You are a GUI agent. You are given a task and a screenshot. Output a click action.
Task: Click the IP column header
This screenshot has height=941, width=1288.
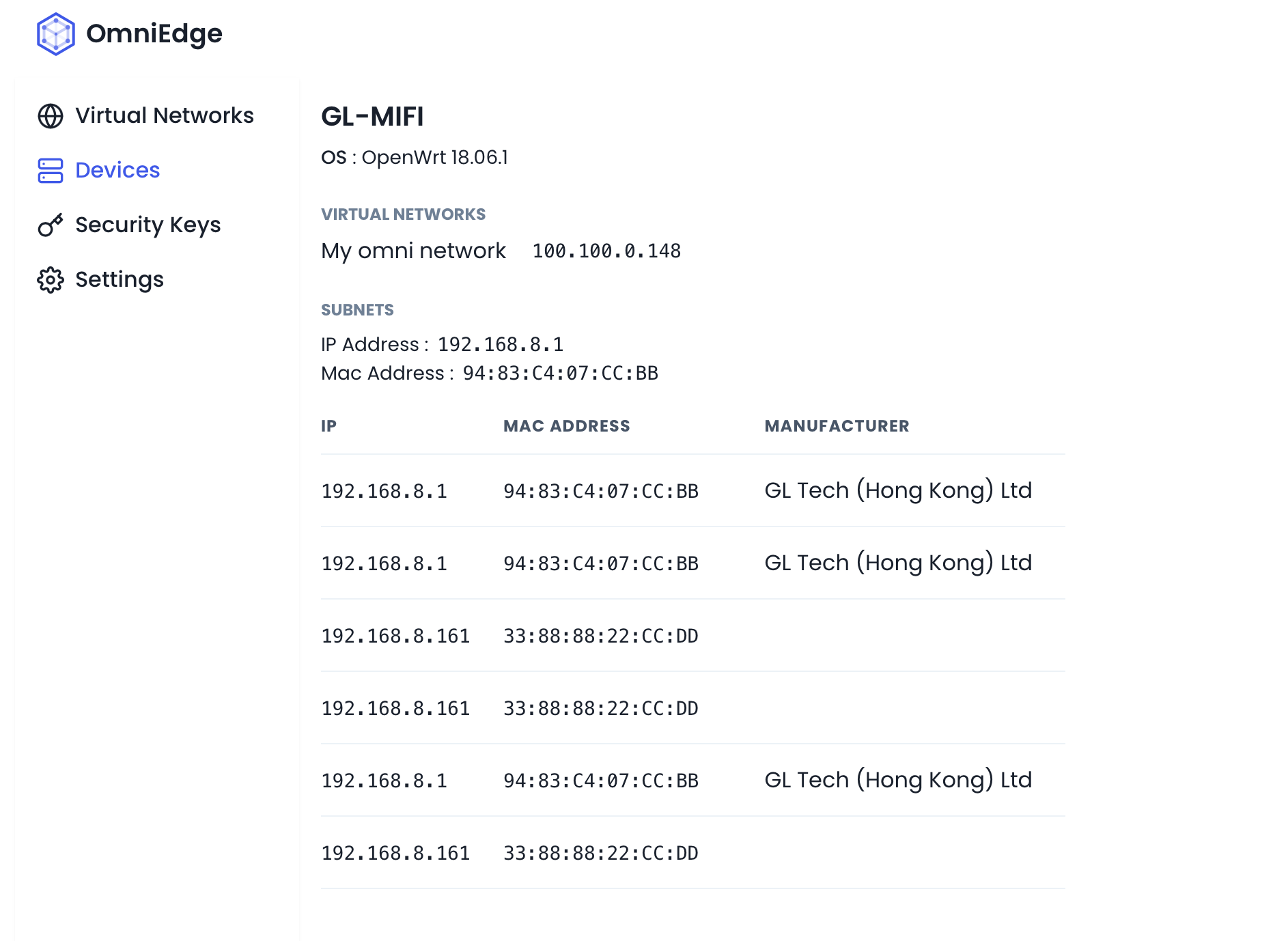[328, 426]
